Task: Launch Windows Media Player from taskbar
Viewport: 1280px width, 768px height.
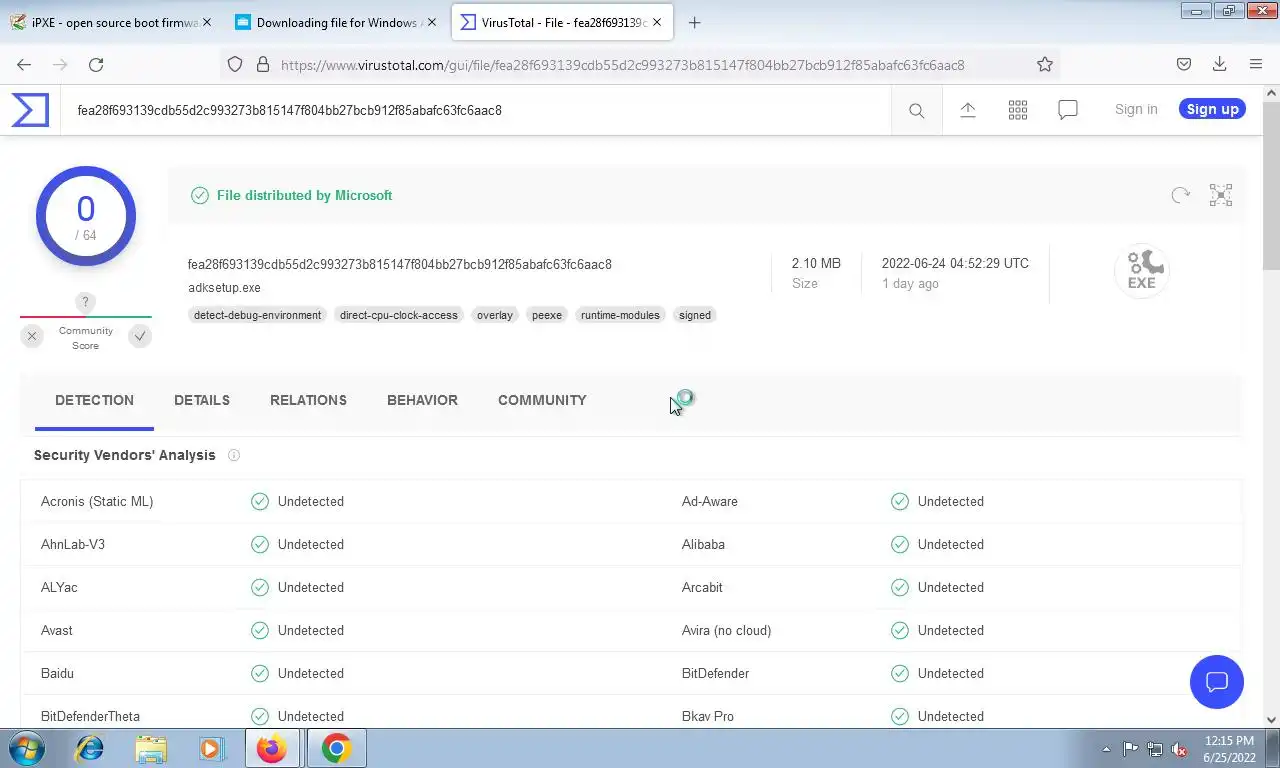Action: [211, 748]
